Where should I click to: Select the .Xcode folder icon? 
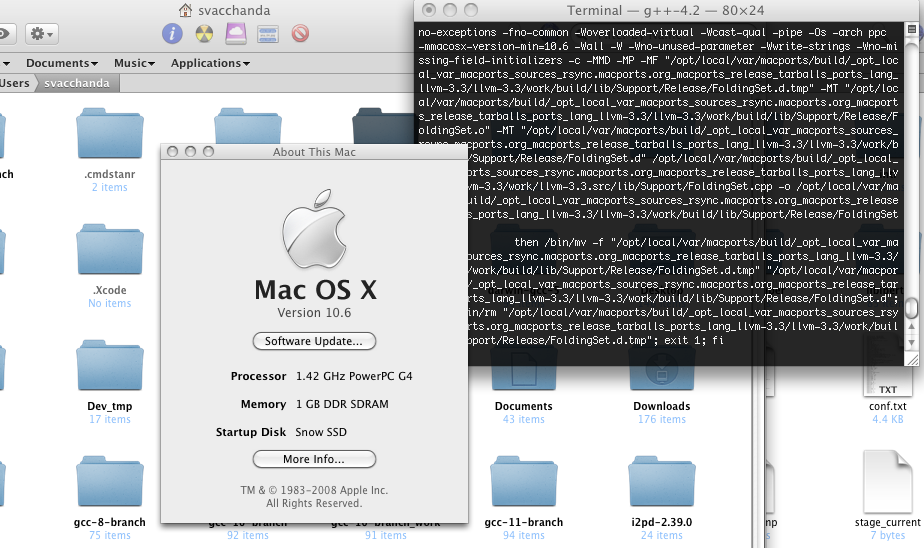coord(110,249)
